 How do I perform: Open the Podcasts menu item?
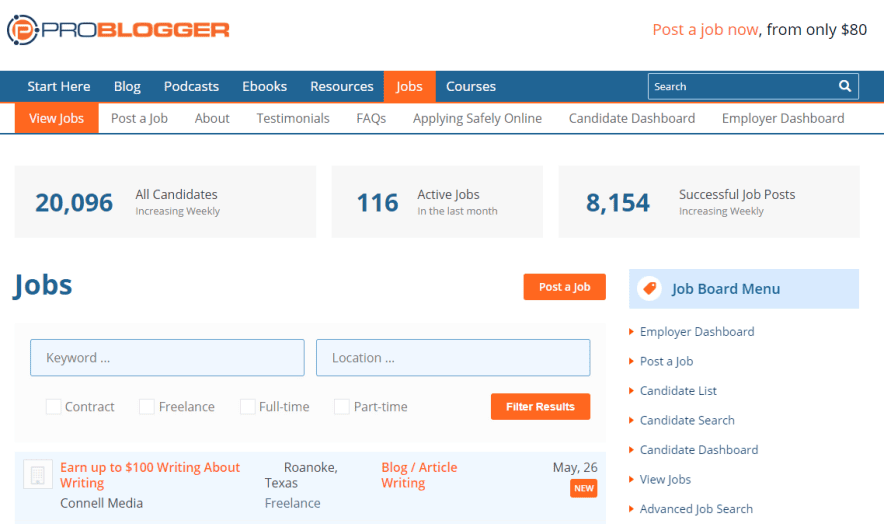click(191, 86)
